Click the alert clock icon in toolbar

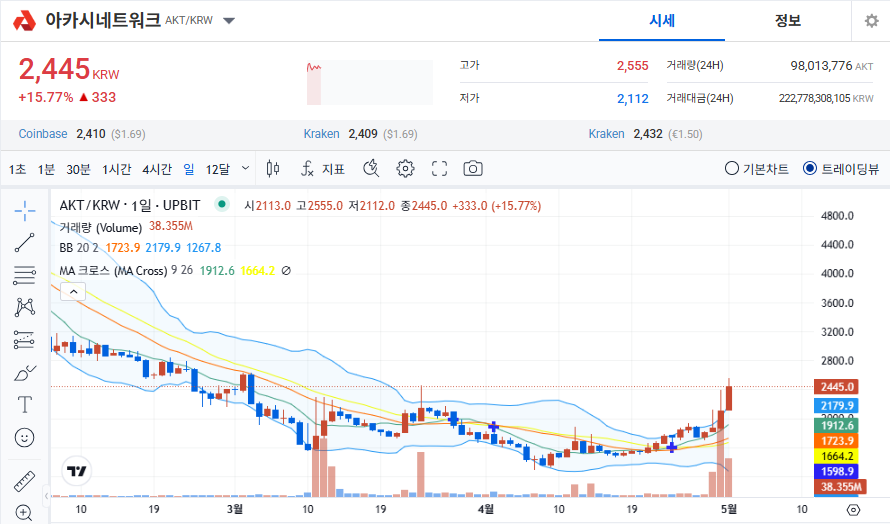pyautogui.click(x=371, y=169)
